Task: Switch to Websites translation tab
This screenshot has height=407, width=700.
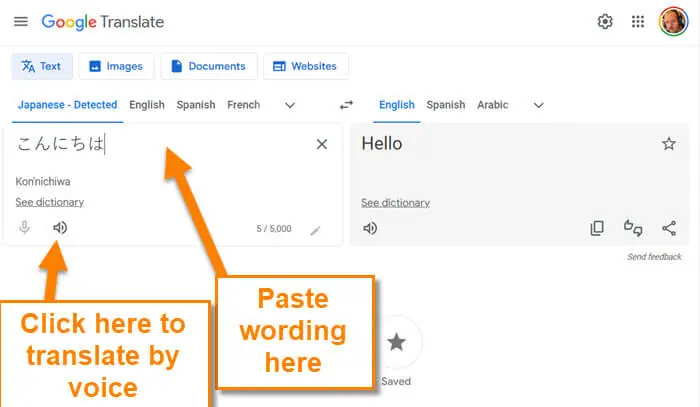Action: pos(306,66)
